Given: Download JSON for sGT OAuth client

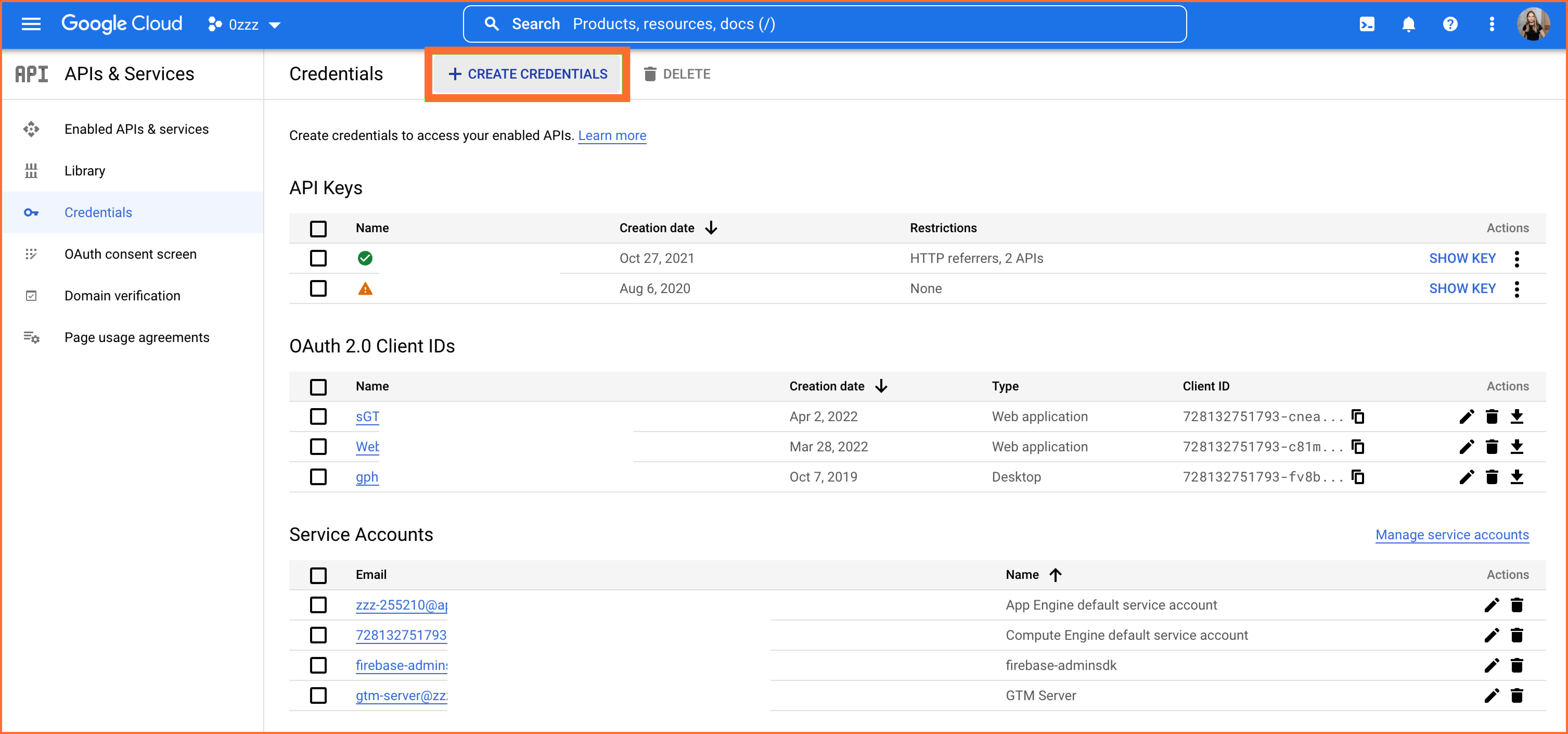Looking at the screenshot, I should pos(1516,417).
